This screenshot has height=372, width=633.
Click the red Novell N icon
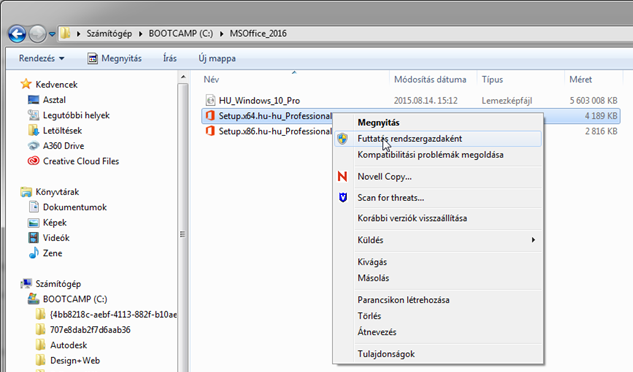click(x=342, y=176)
